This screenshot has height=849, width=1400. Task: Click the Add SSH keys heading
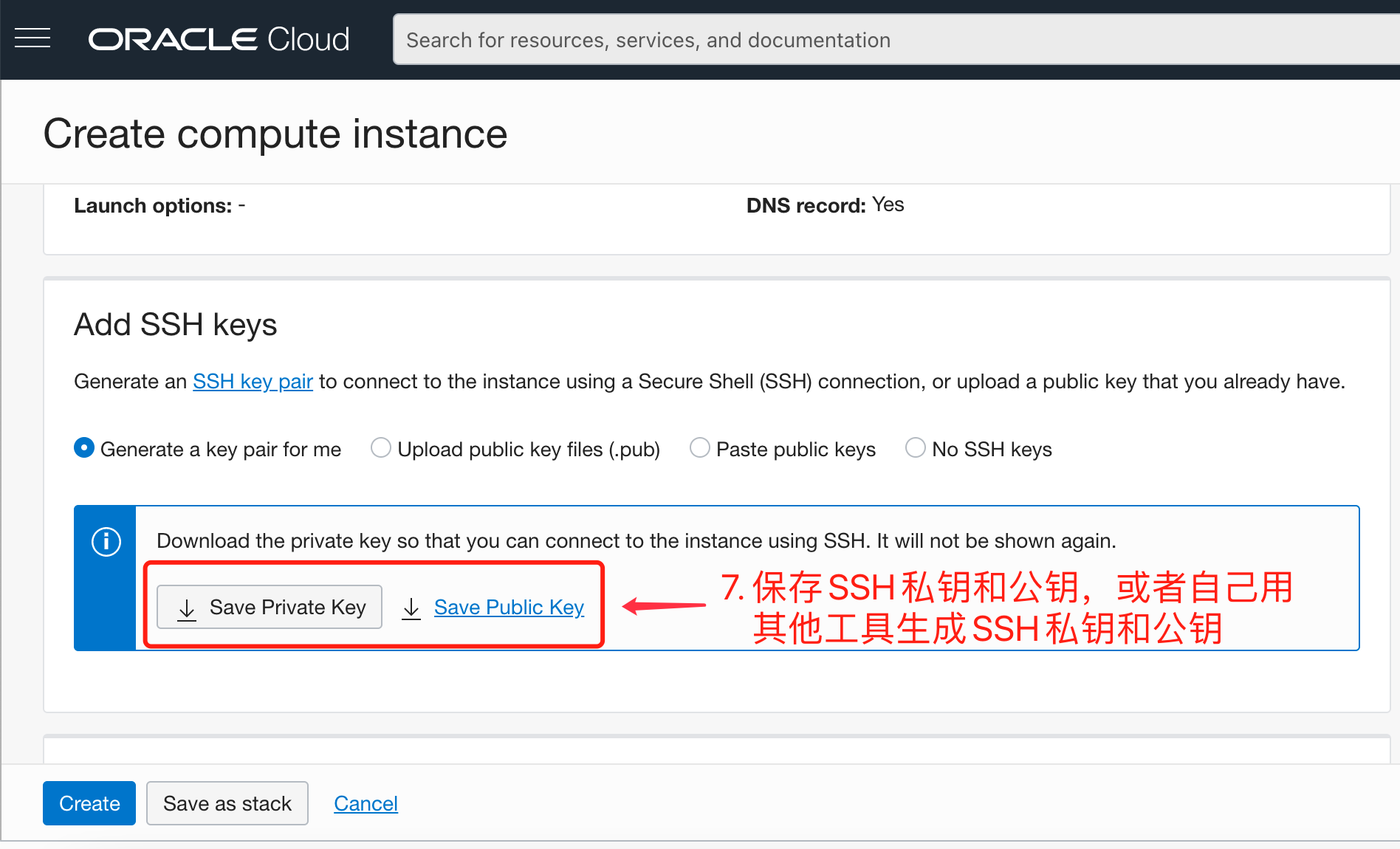[x=176, y=325]
